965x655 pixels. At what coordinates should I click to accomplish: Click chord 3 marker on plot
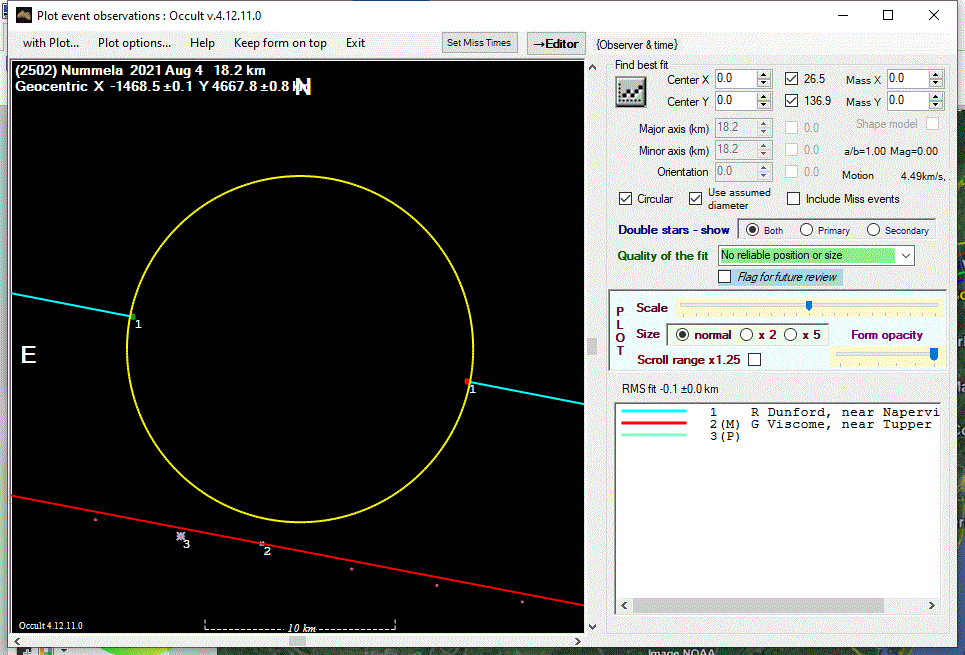[181, 537]
